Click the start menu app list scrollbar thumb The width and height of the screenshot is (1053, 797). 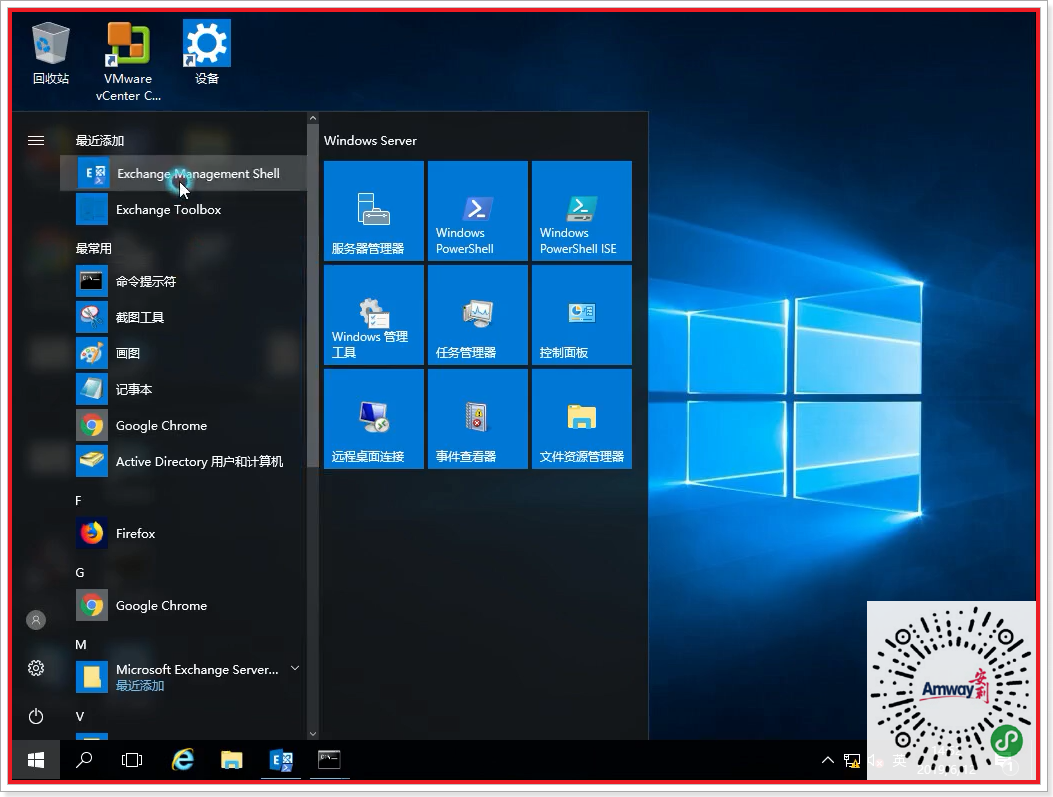tap(313, 295)
